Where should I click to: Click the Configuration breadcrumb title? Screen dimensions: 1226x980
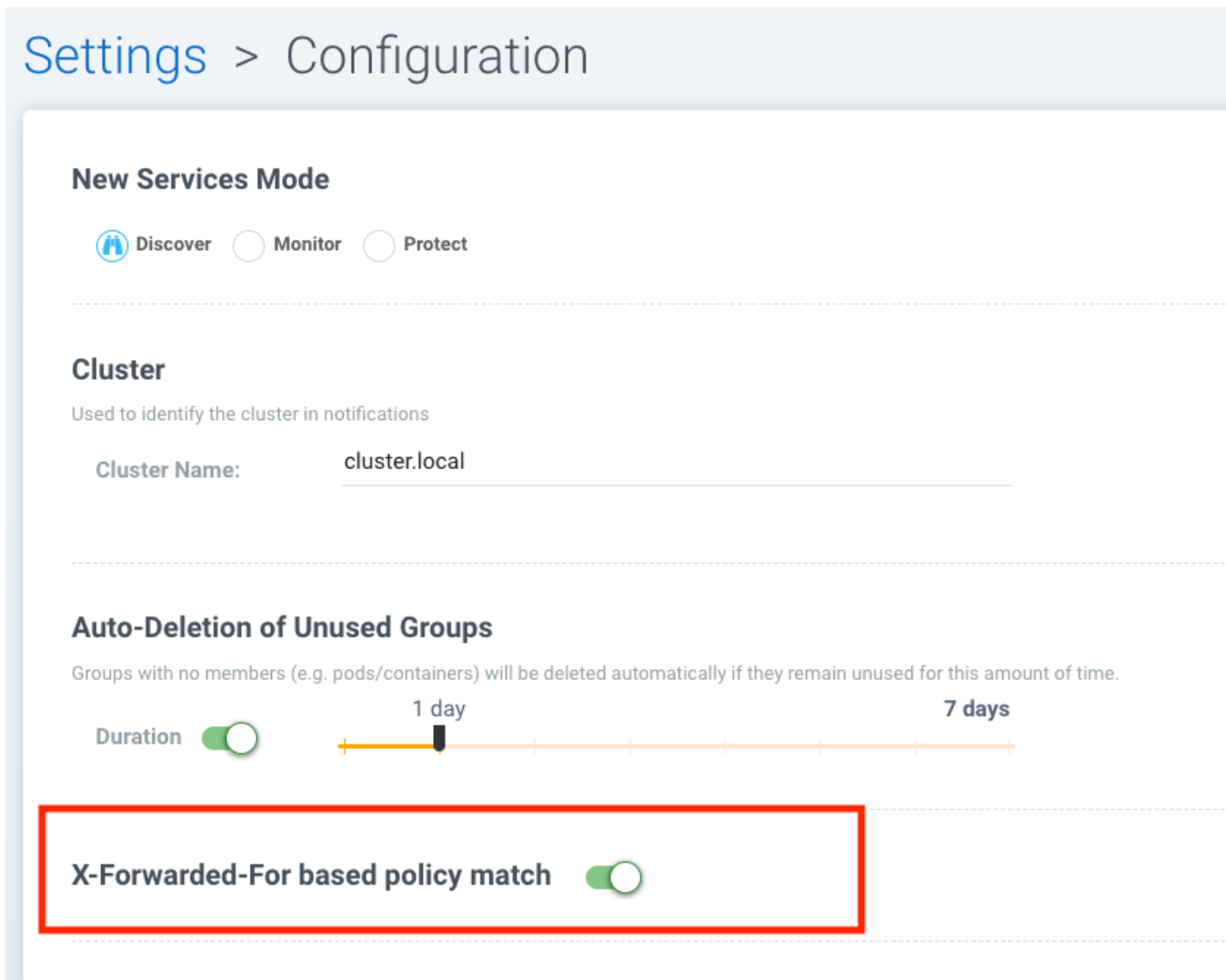437,56
